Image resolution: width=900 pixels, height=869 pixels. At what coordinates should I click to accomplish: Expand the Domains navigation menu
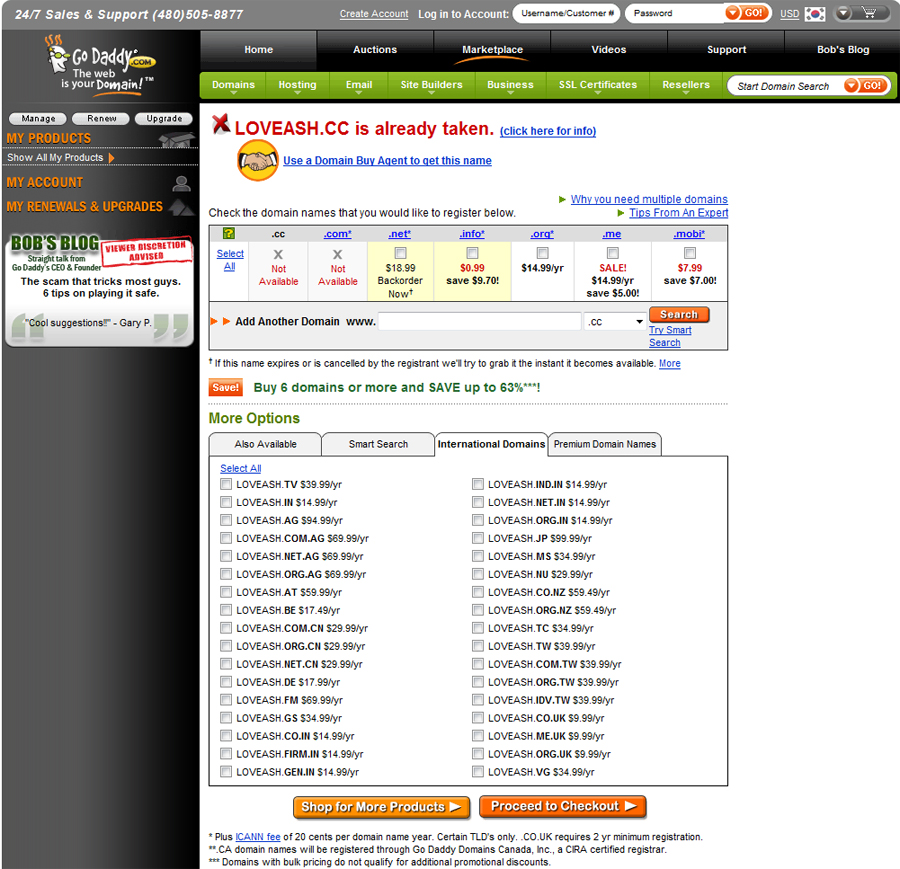[233, 85]
